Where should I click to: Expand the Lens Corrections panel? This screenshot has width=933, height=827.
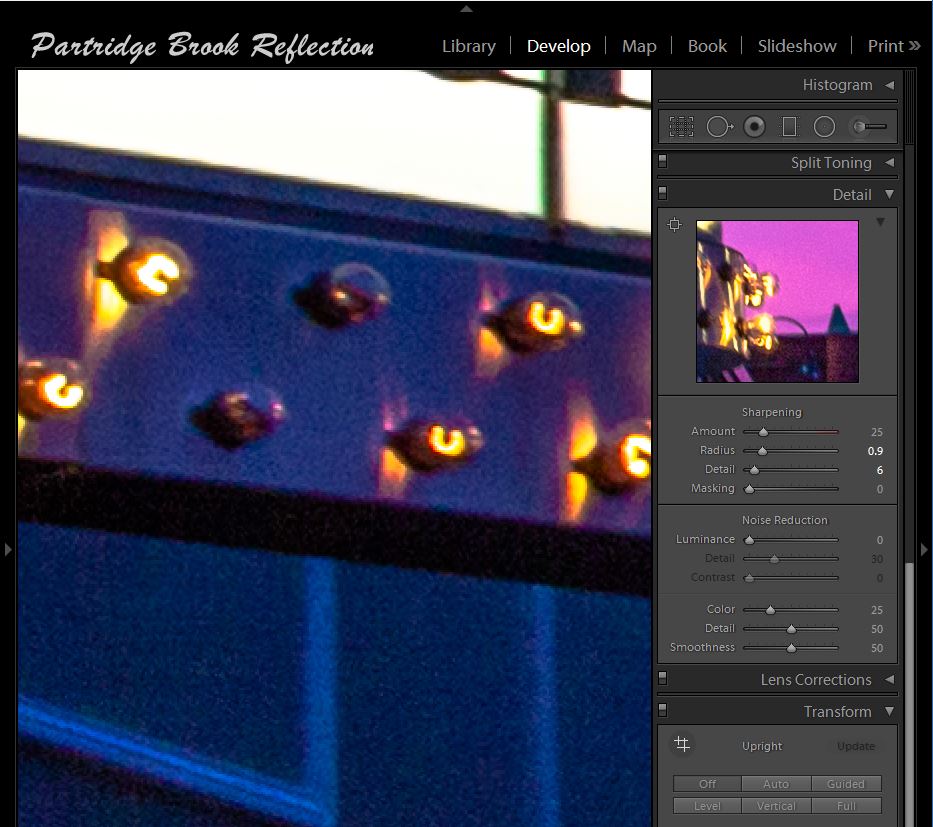point(890,679)
